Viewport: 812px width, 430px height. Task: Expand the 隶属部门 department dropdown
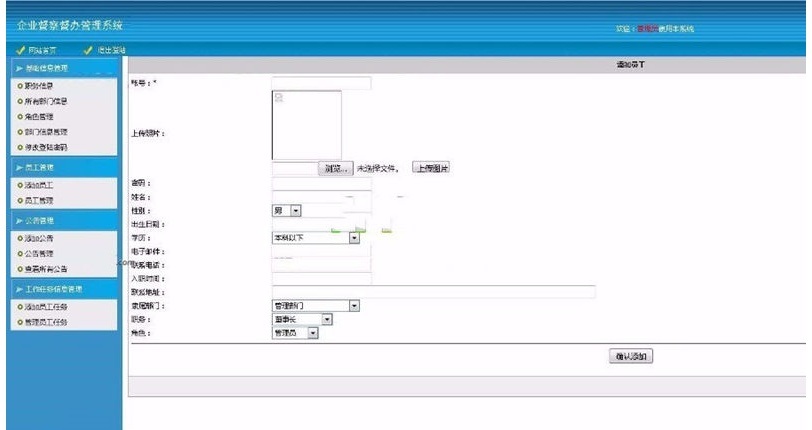pyautogui.click(x=354, y=305)
